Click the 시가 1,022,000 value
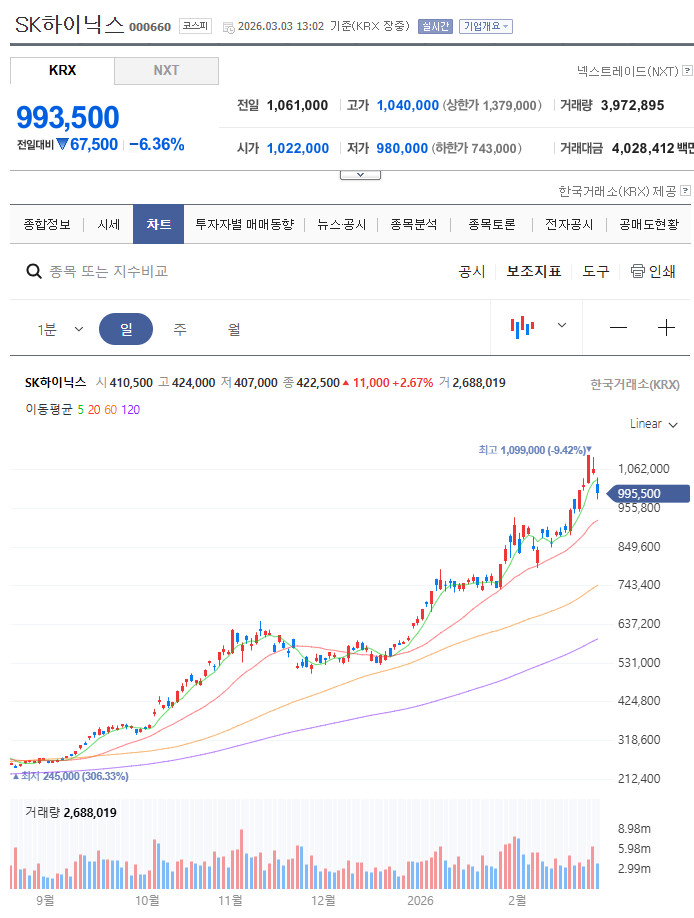The width and height of the screenshot is (694, 918). (298, 148)
